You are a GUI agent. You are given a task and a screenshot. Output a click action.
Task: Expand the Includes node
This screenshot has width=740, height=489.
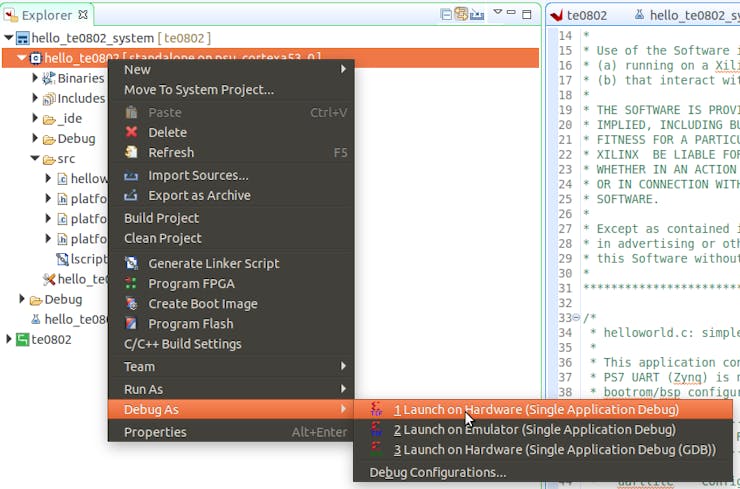34,98
